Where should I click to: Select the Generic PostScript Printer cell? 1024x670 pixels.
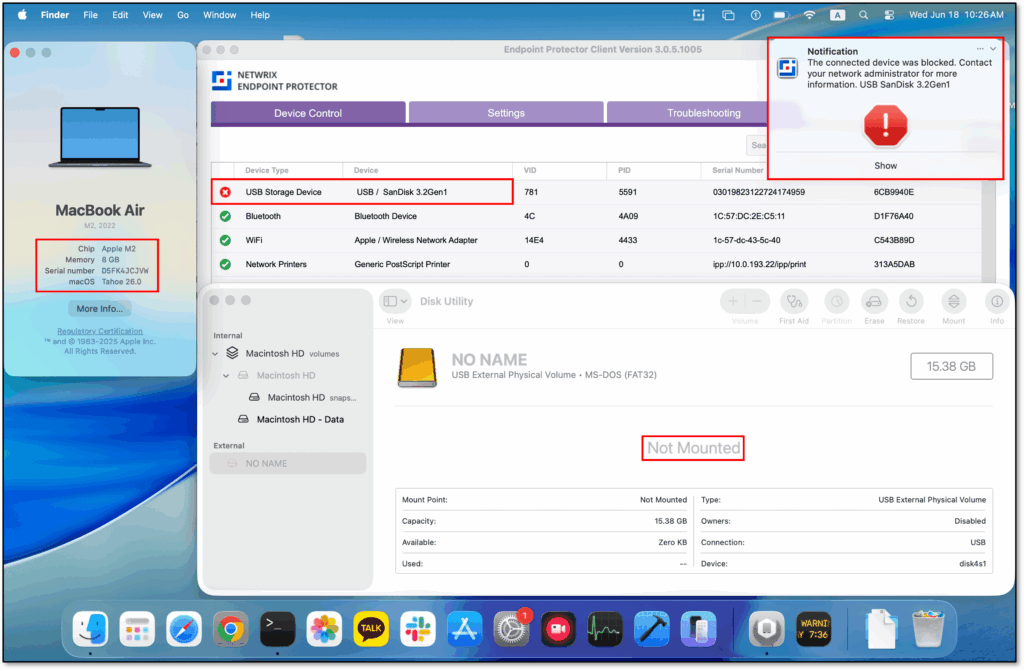tap(402, 264)
